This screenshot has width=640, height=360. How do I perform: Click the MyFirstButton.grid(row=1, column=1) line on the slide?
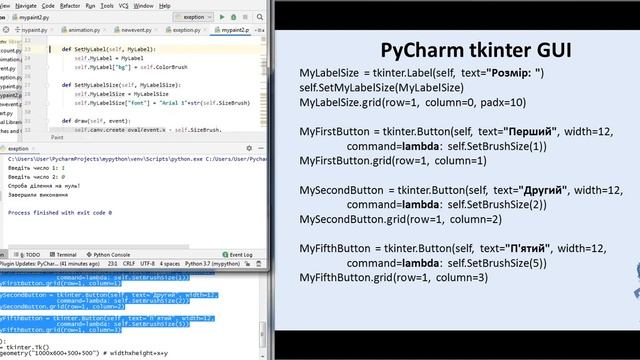click(393, 161)
